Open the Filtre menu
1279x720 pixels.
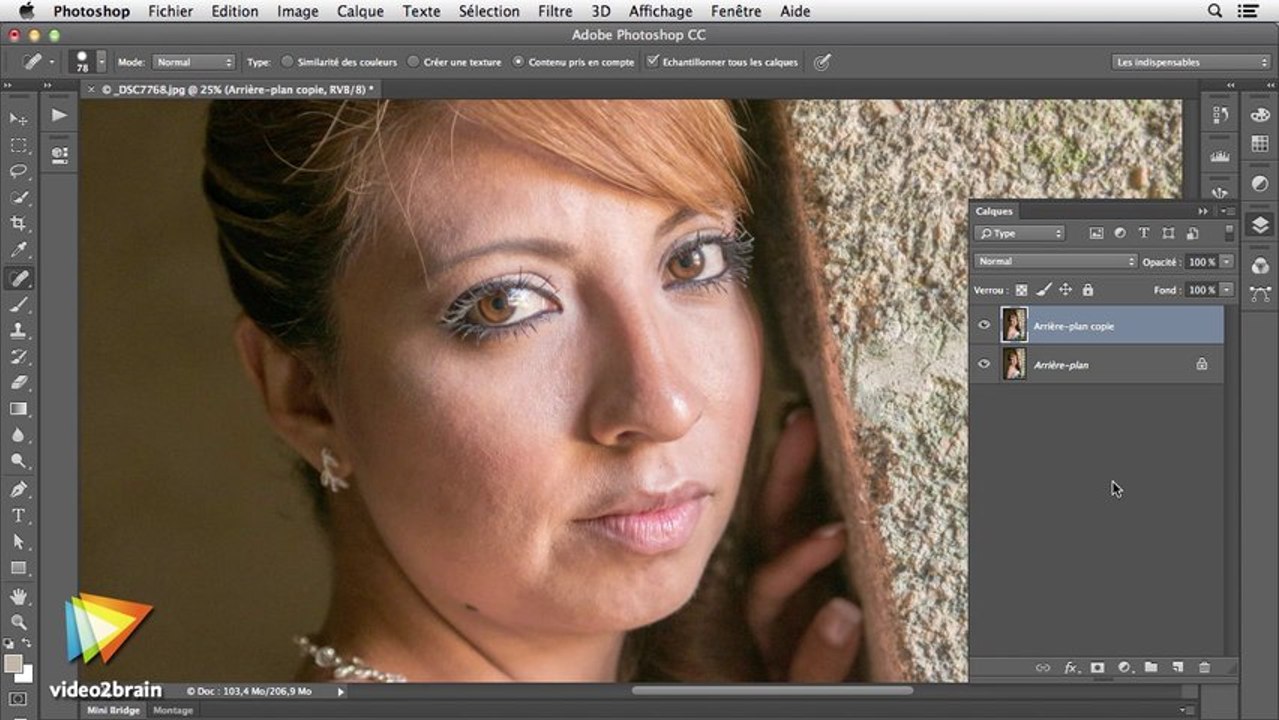pyautogui.click(x=555, y=12)
